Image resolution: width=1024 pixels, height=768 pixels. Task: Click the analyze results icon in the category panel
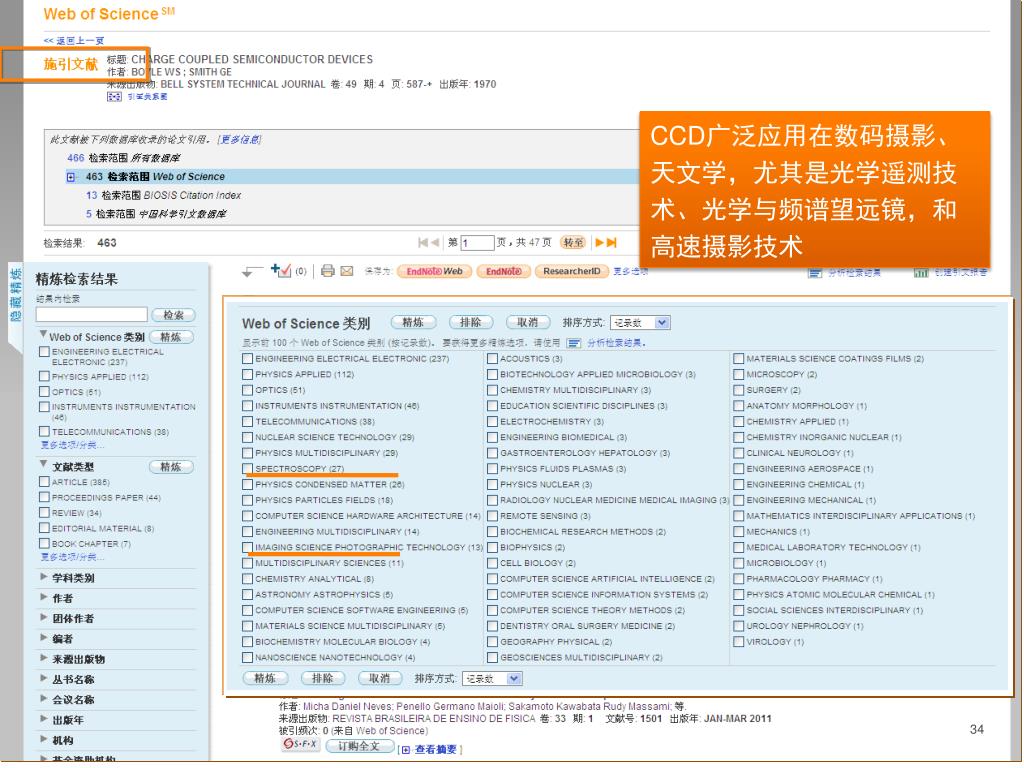tap(574, 344)
